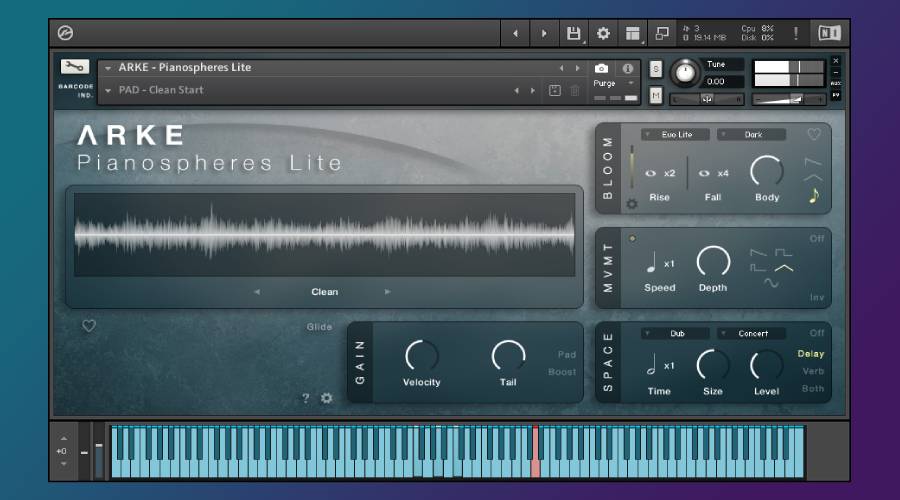The image size is (900, 500).
Task: Click the yellow note icon in Bloom
Action: pyautogui.click(x=814, y=195)
